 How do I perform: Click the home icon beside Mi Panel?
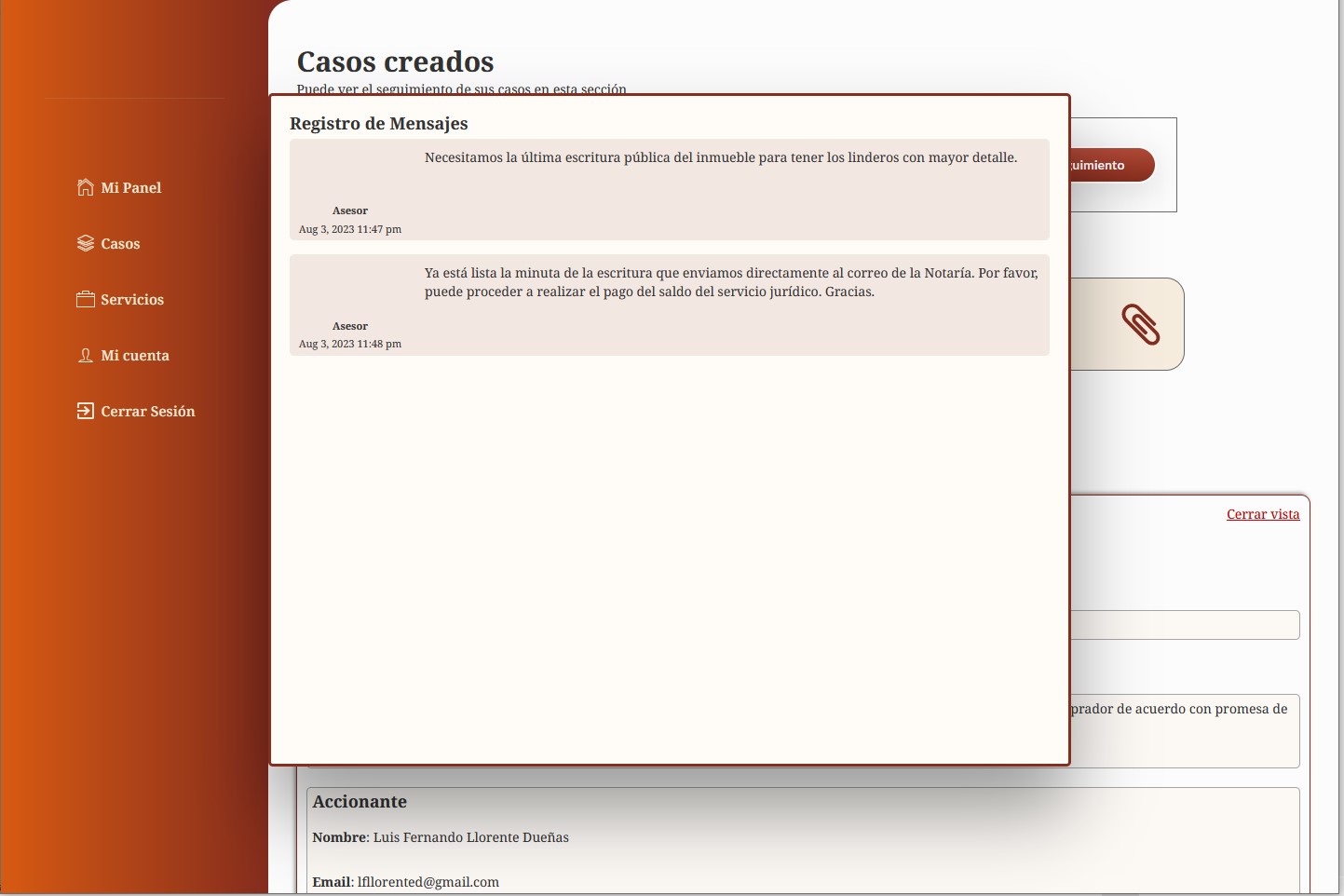(x=85, y=187)
